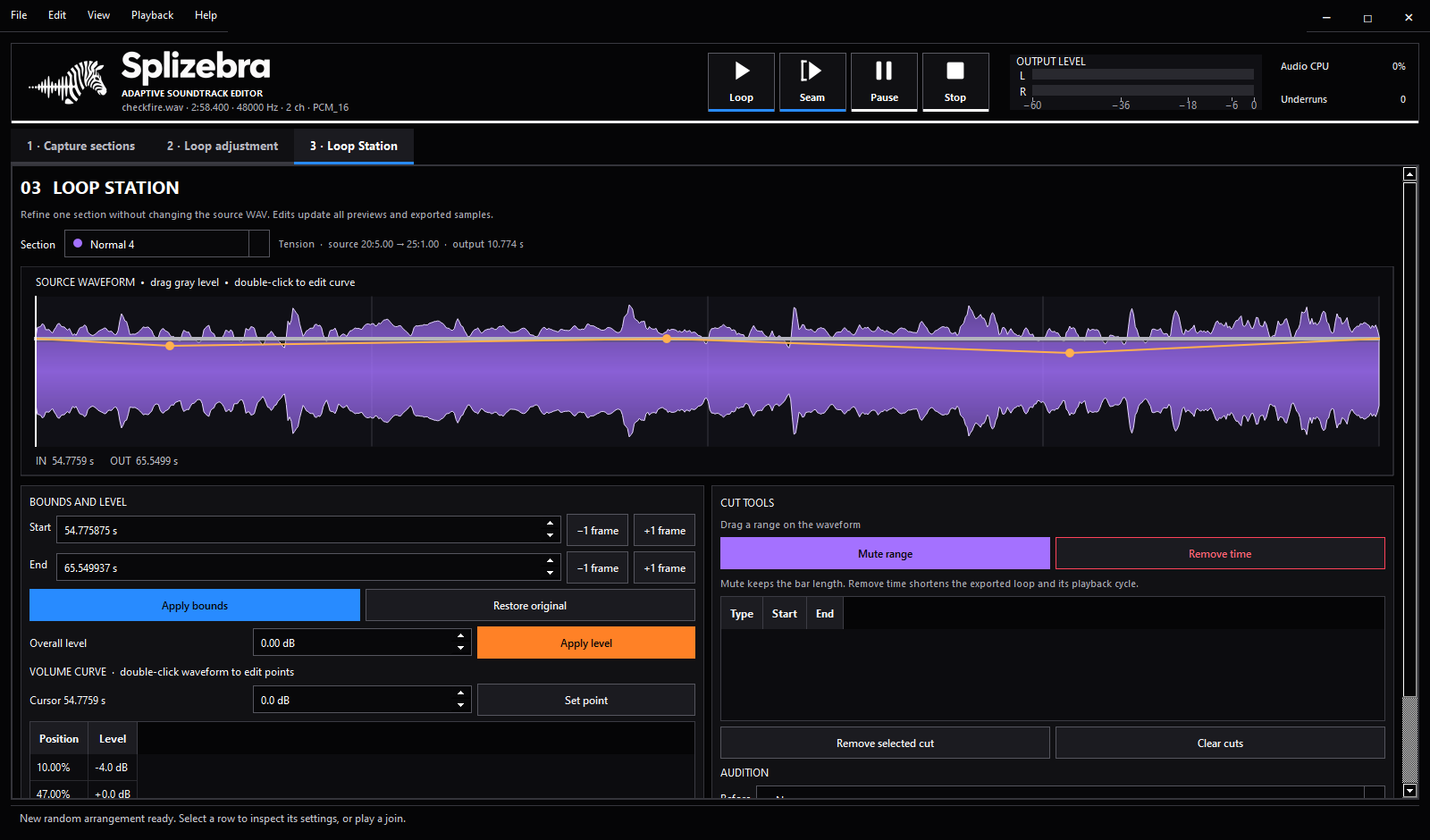1430x840 pixels.
Task: Click the vertical scrollbar up arrow
Action: tap(1410, 174)
